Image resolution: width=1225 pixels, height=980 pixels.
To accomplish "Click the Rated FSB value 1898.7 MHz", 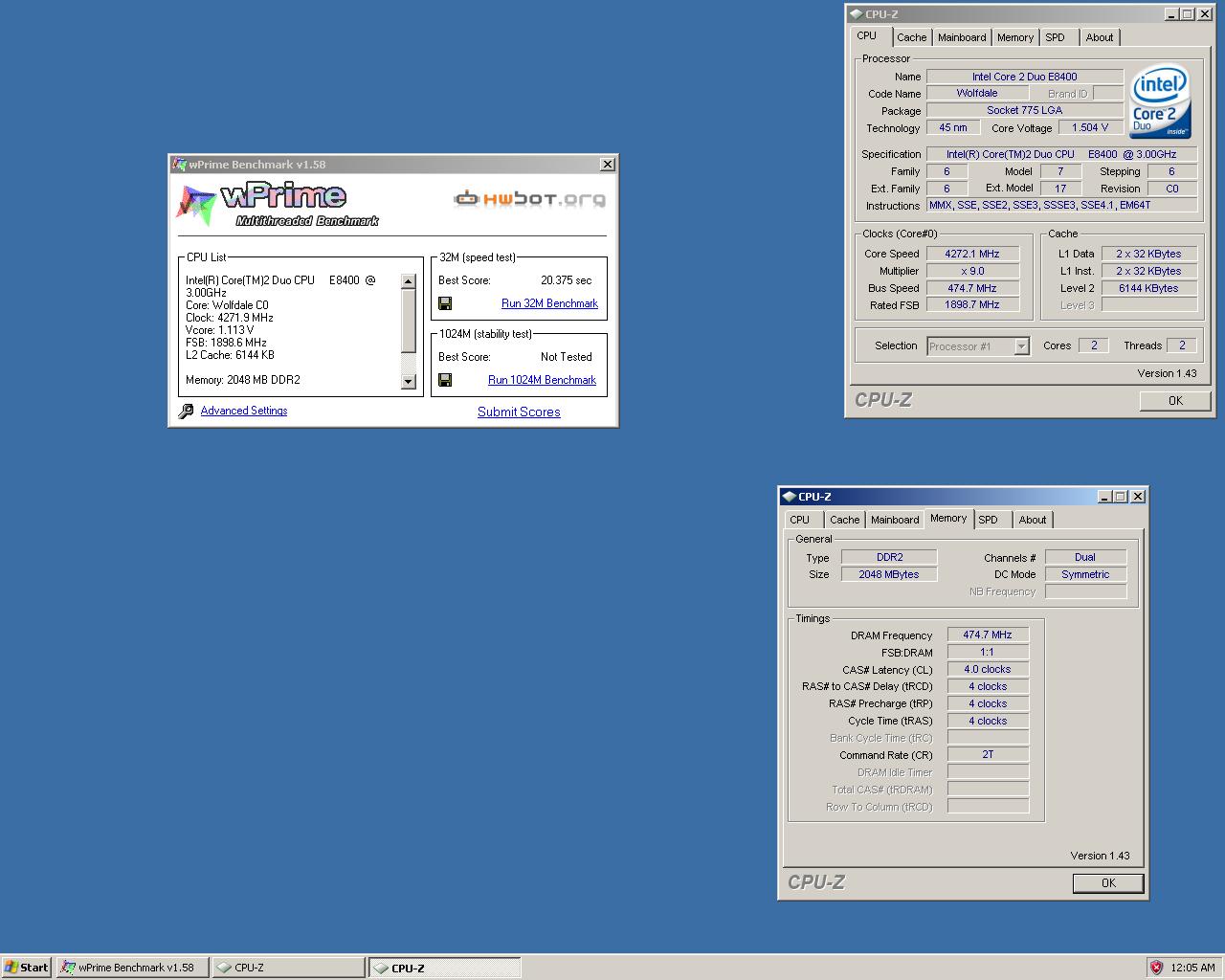I will tap(971, 304).
